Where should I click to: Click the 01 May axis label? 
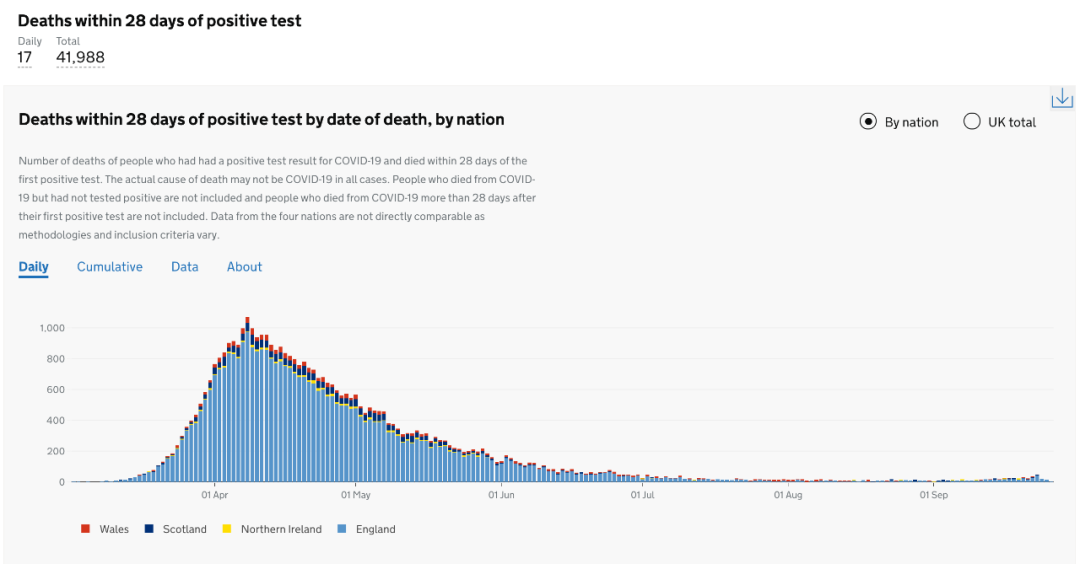pos(355,494)
